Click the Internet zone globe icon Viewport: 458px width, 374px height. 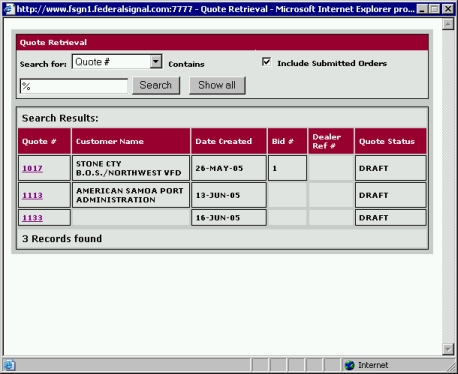349,365
